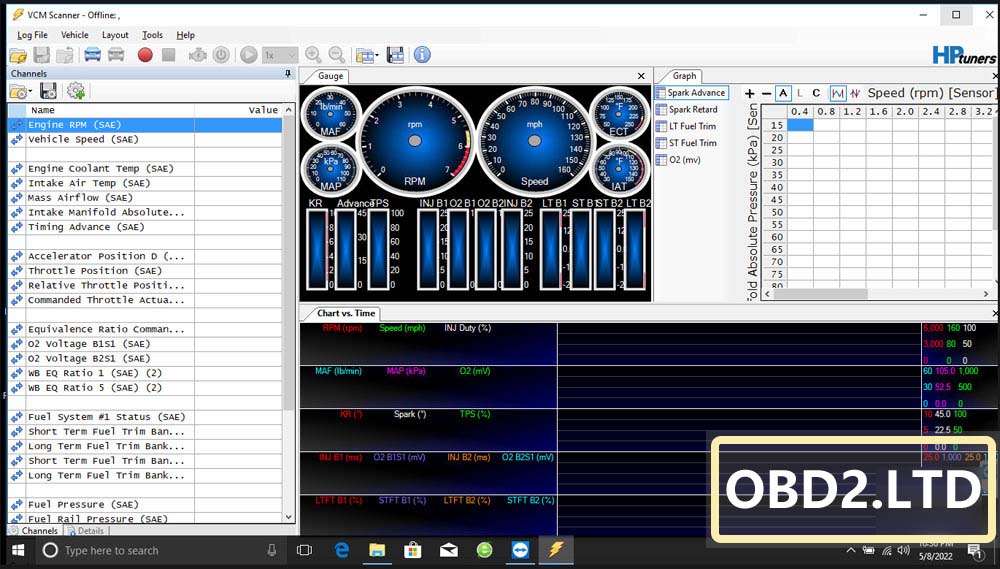
Task: Select Spark Retard graph table
Action: pos(687,110)
